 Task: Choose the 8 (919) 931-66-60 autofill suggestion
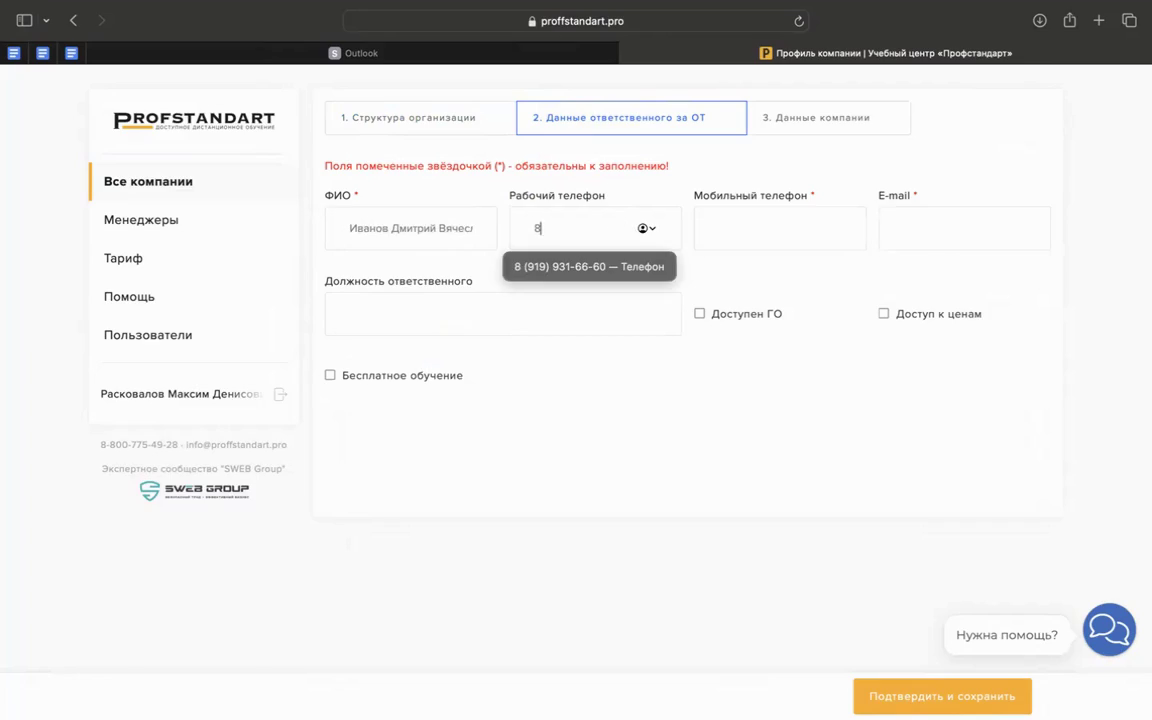(589, 267)
